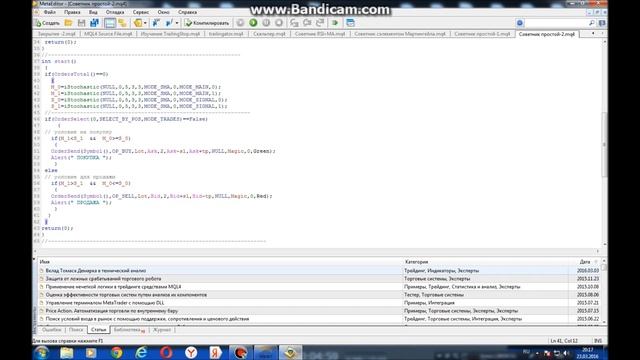
Task: Open the Windows Start button
Action: tap(42, 353)
